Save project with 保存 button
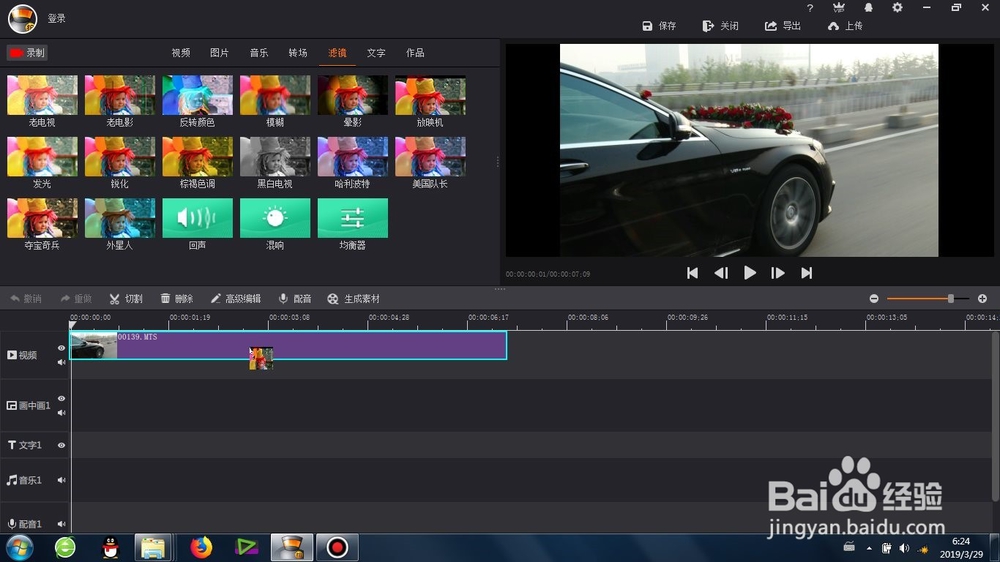 pyautogui.click(x=659, y=26)
